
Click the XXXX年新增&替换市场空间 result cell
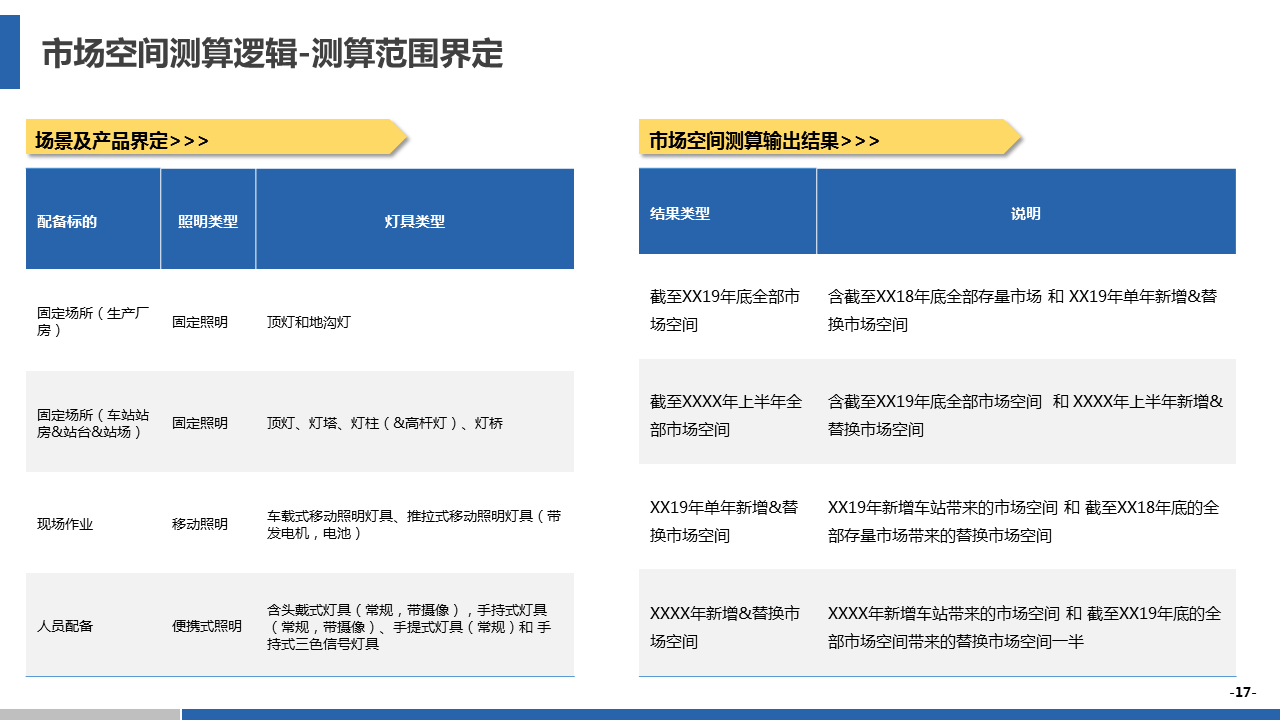click(x=725, y=627)
